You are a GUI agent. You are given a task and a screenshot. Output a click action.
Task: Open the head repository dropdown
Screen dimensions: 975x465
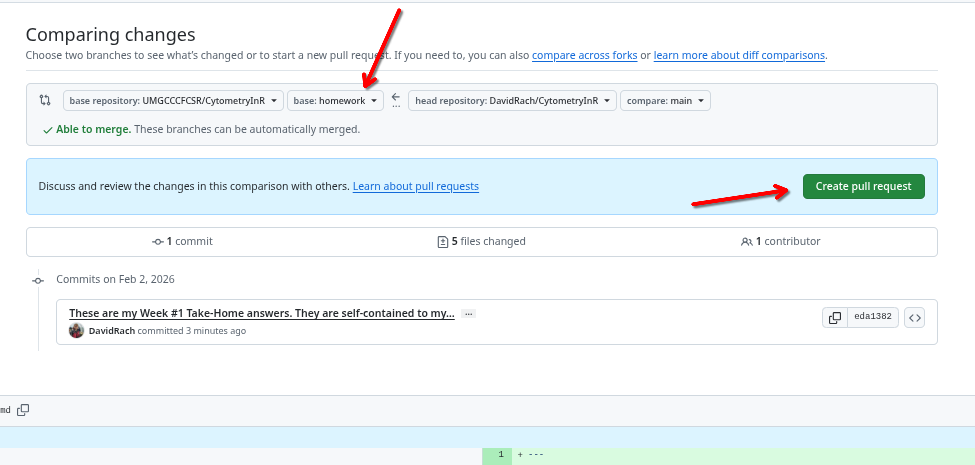pos(511,101)
